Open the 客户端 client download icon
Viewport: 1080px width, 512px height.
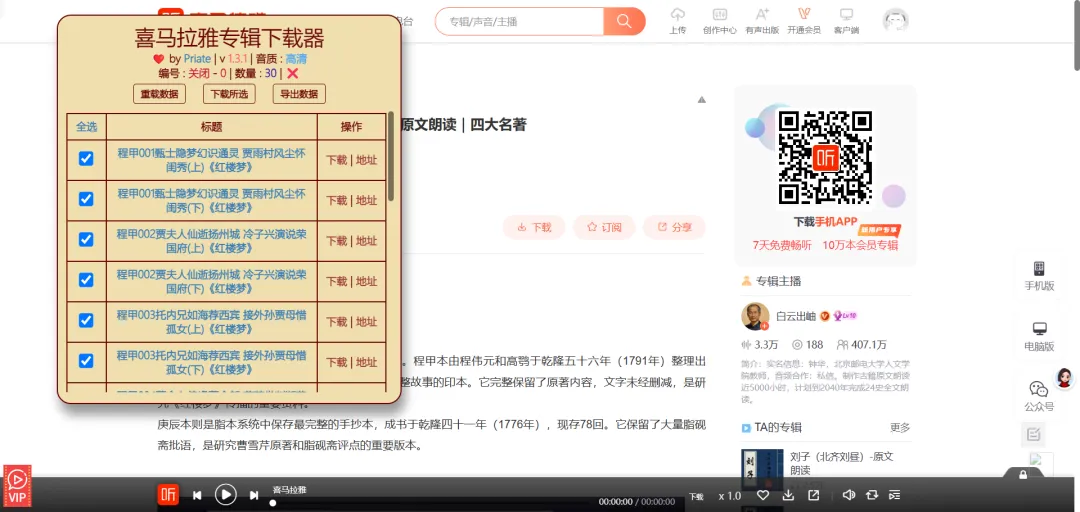[x=846, y=14]
